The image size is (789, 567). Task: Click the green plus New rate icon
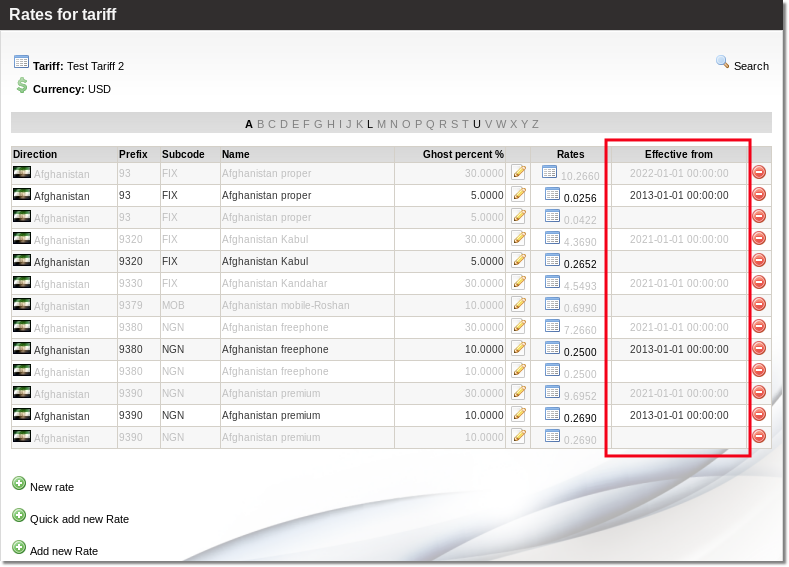19,484
